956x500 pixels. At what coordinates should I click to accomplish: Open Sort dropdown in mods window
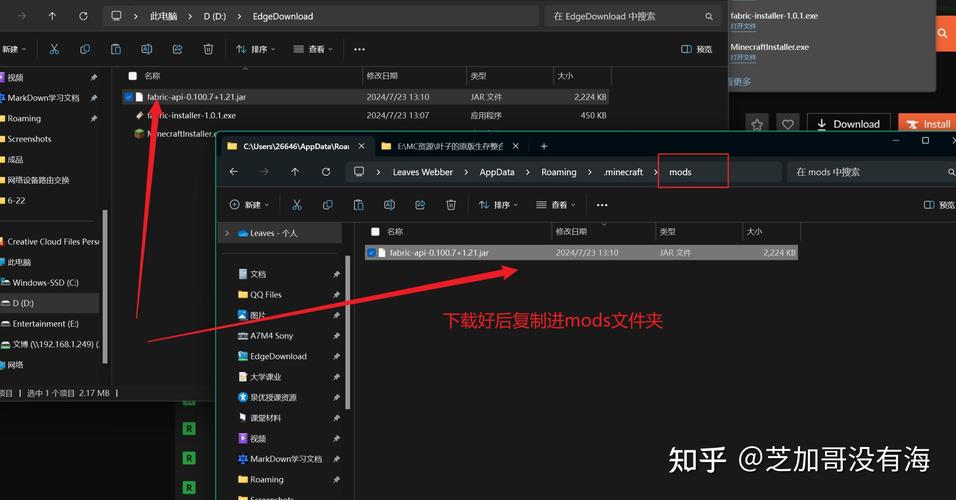pyautogui.click(x=498, y=205)
